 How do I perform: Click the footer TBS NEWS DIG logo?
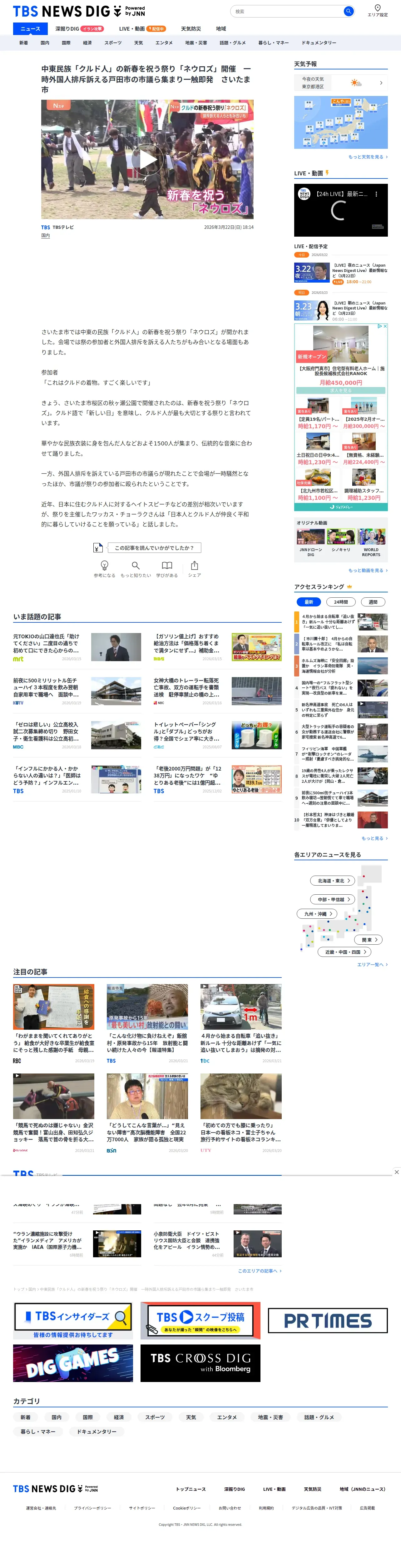tap(55, 1489)
